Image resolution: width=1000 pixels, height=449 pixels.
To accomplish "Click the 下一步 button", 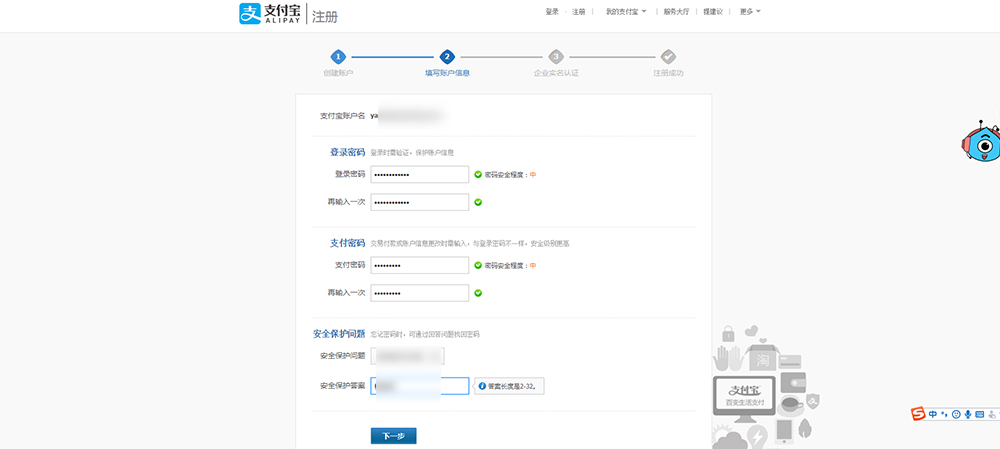I will [393, 436].
